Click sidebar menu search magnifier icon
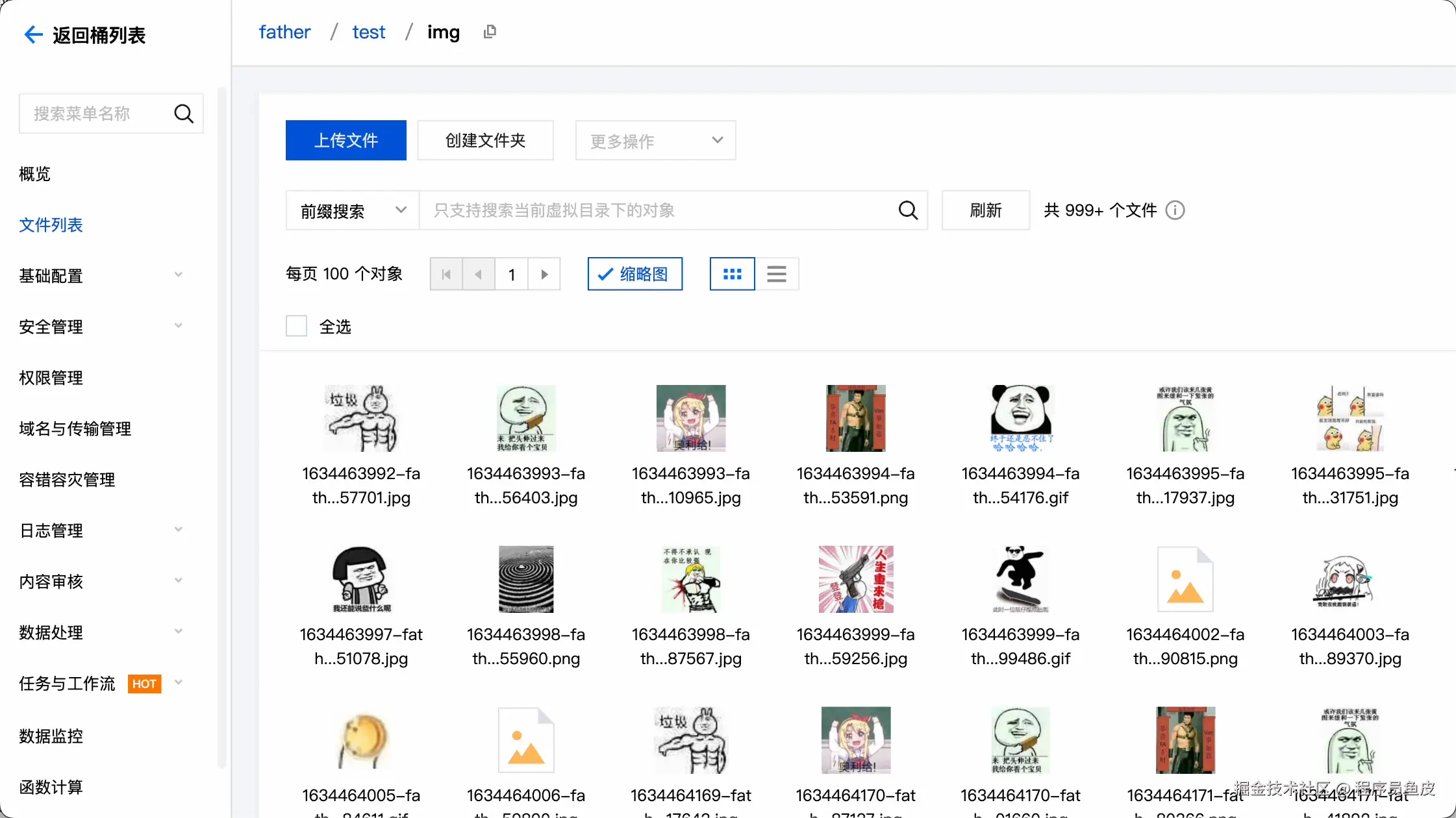Image resolution: width=1456 pixels, height=818 pixels. click(x=184, y=114)
